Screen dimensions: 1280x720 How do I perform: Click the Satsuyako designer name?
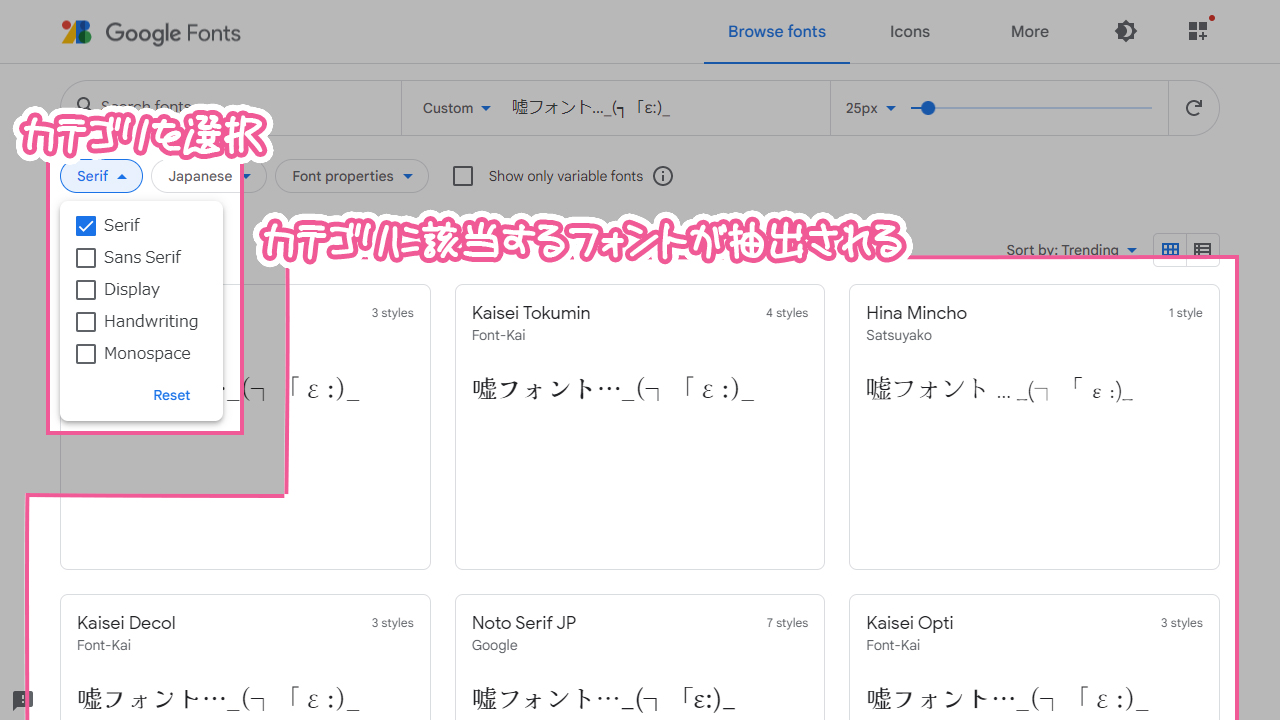coord(899,335)
